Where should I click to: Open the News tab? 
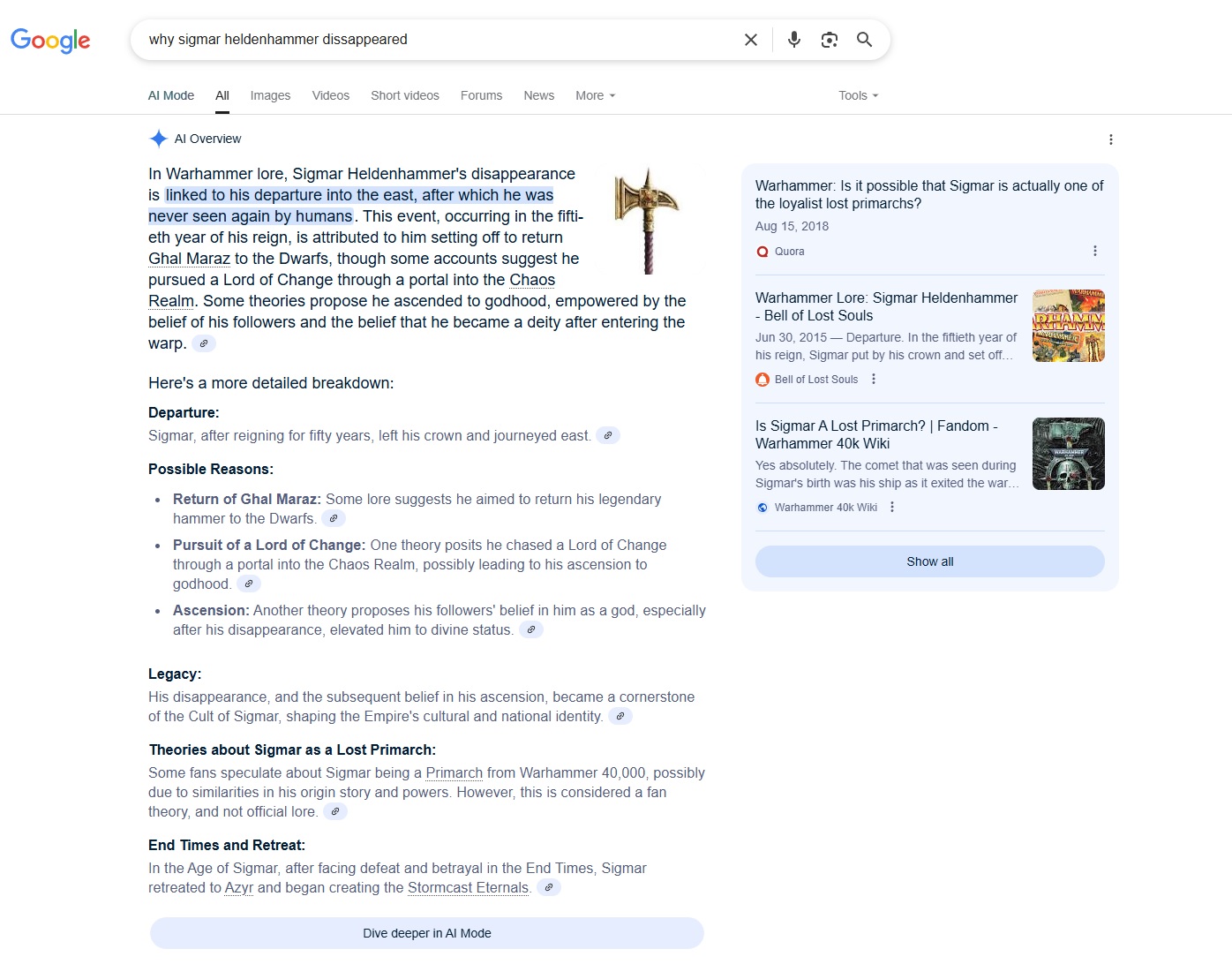(539, 95)
